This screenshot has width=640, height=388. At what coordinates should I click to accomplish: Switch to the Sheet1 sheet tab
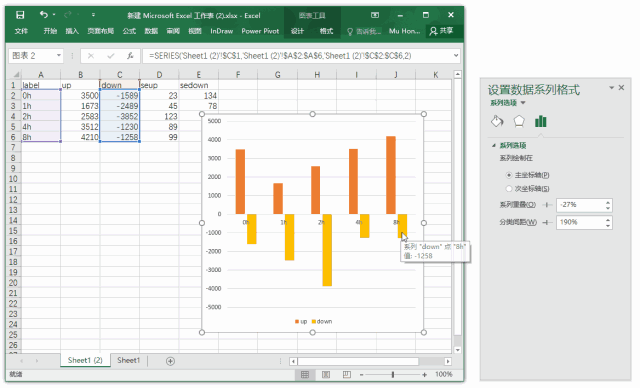[x=129, y=360]
